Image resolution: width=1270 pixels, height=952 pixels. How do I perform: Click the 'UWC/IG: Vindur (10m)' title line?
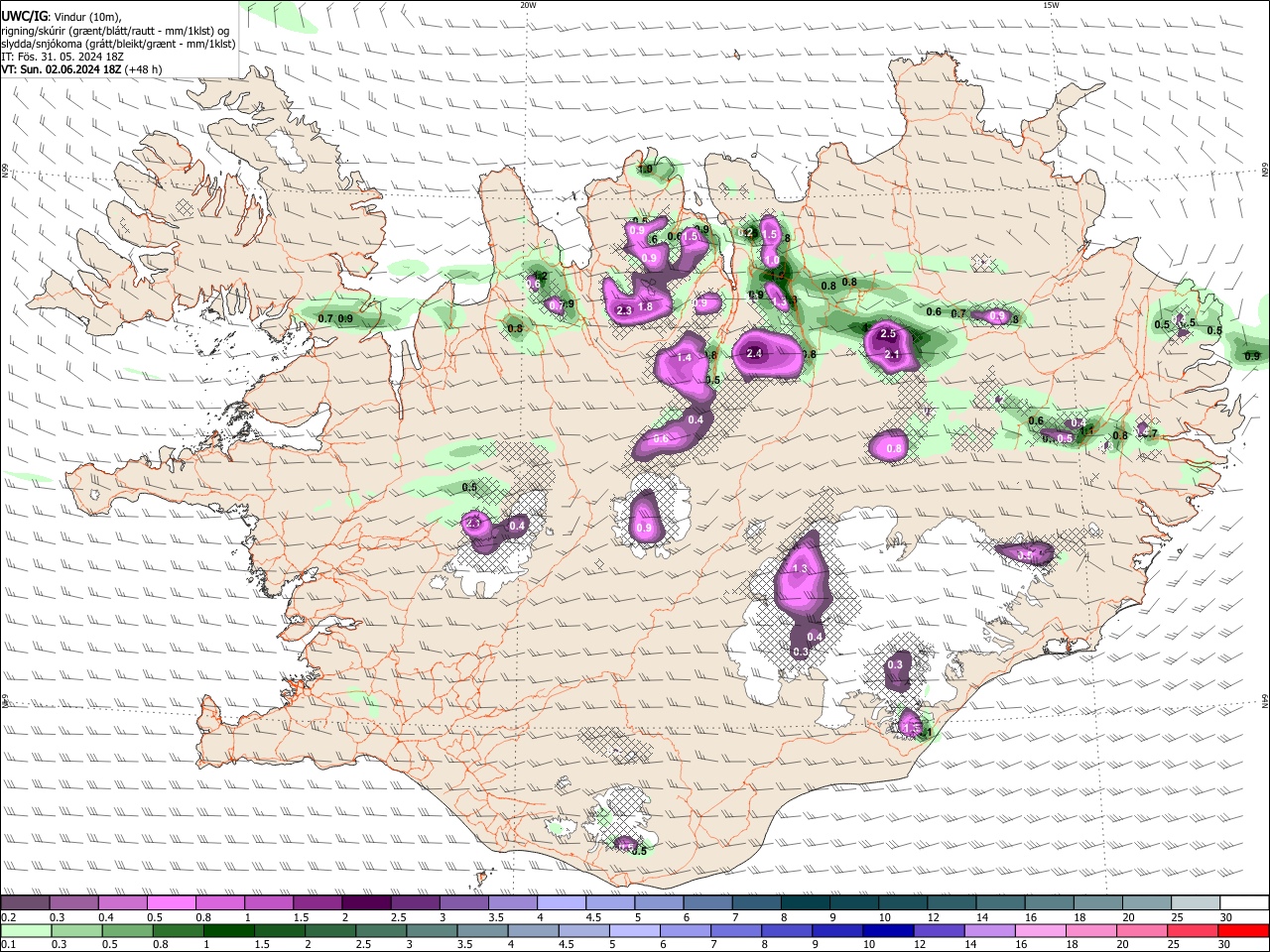tap(63, 16)
